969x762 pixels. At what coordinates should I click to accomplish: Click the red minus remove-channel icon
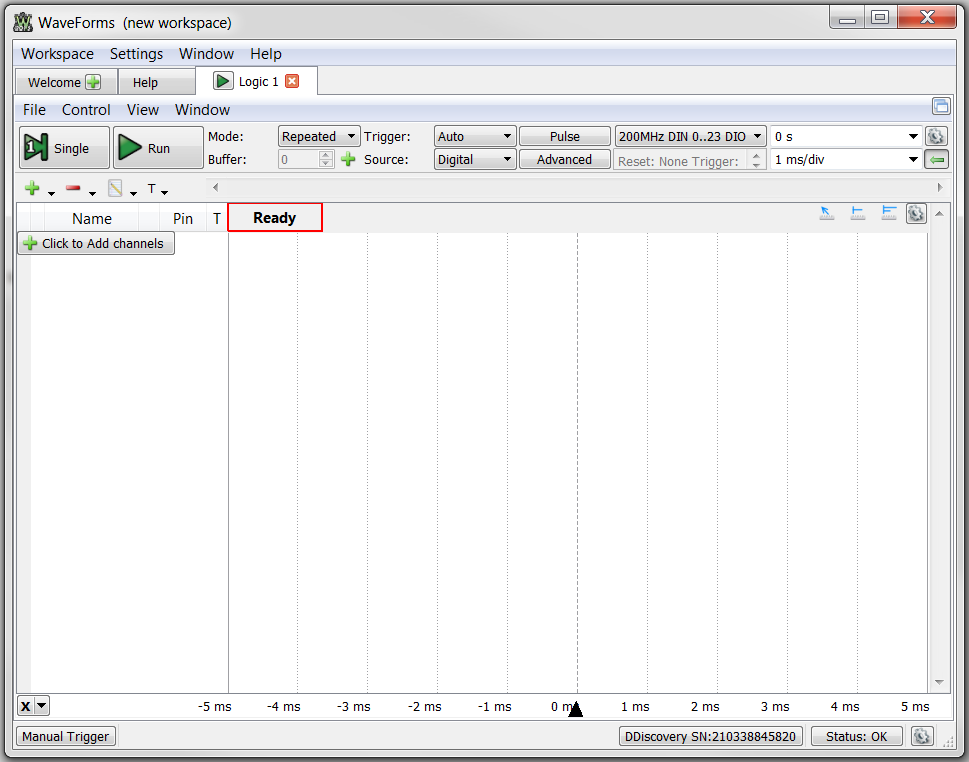pyautogui.click(x=73, y=188)
